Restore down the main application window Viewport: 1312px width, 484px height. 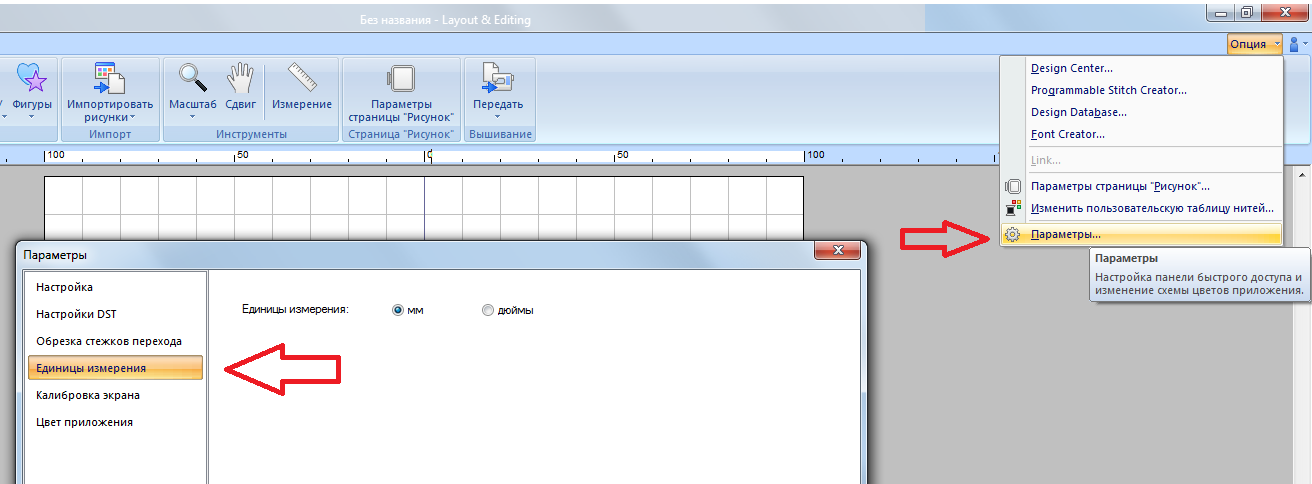point(1246,13)
